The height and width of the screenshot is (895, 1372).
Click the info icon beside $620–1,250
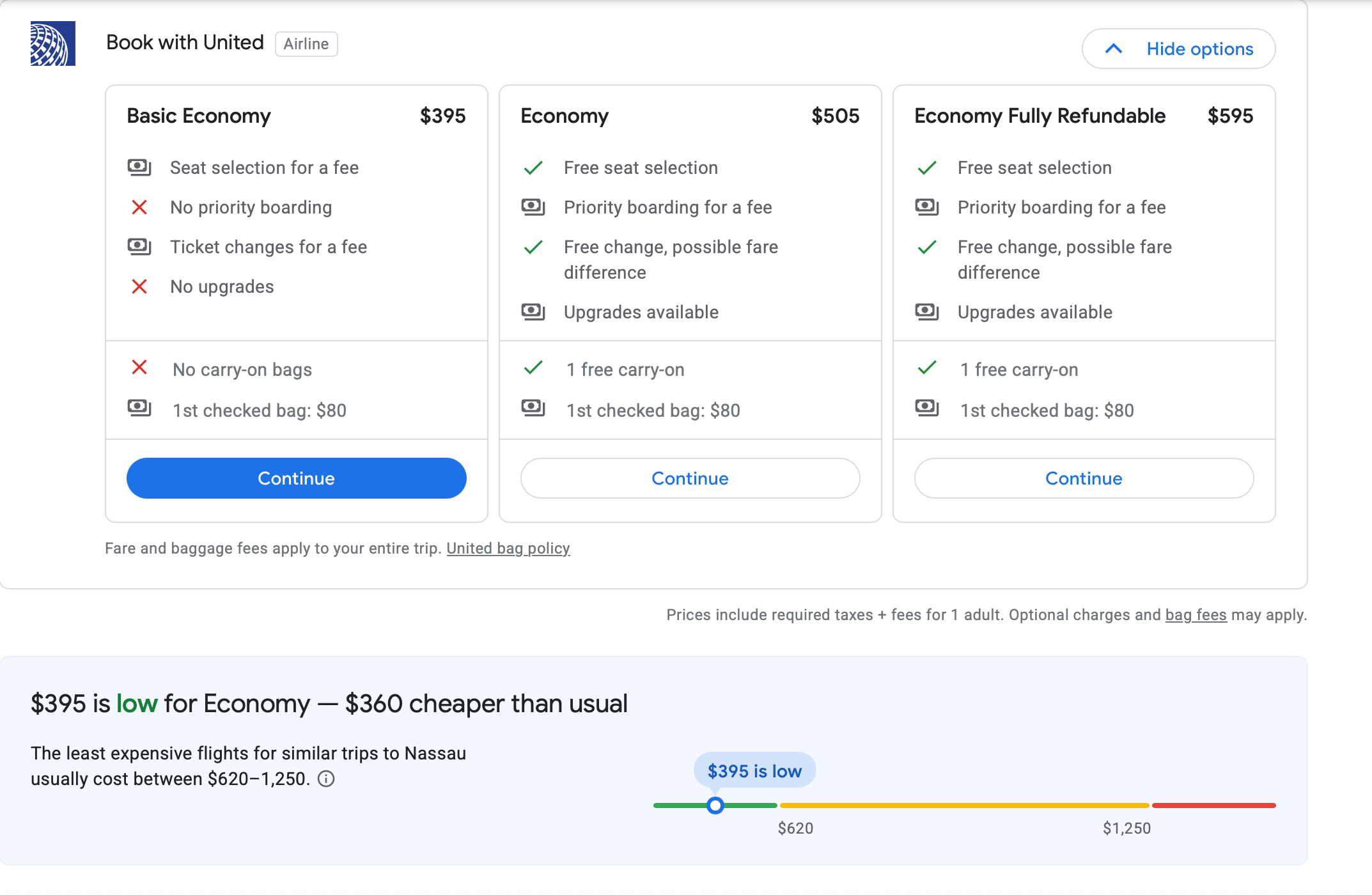point(326,779)
